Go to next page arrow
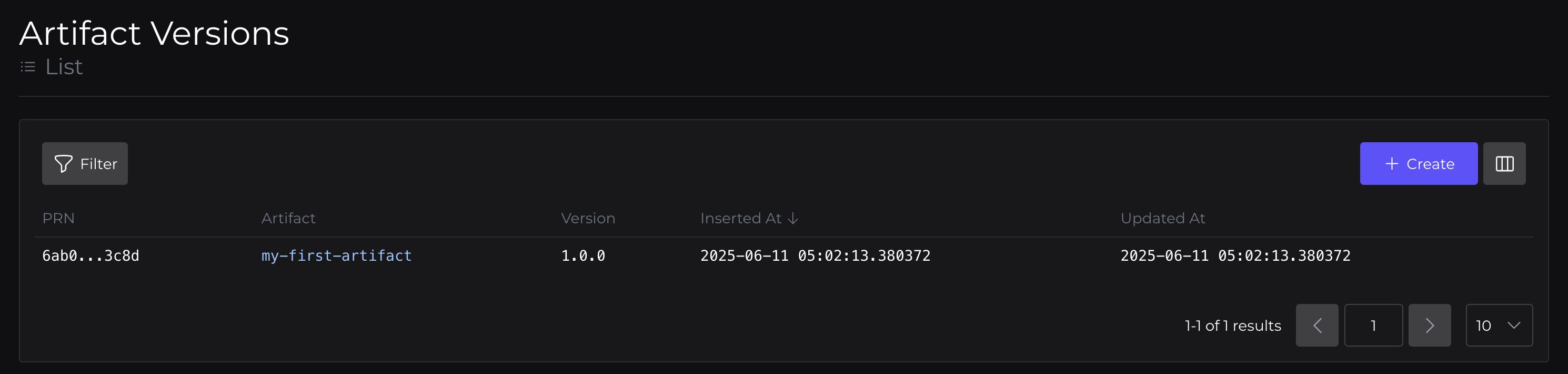This screenshot has width=1568, height=374. 1429,326
